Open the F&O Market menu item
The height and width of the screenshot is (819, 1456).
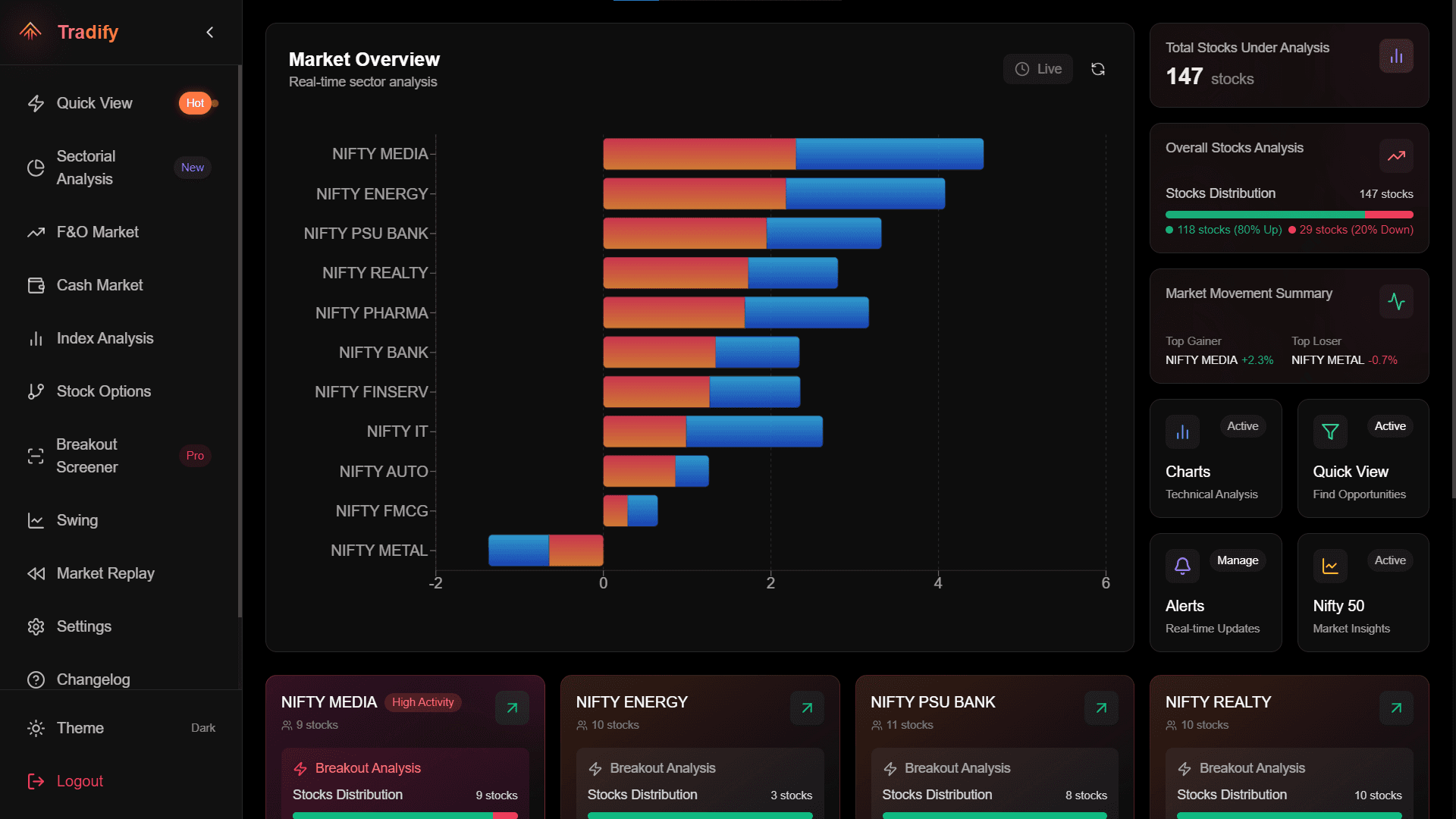97,232
